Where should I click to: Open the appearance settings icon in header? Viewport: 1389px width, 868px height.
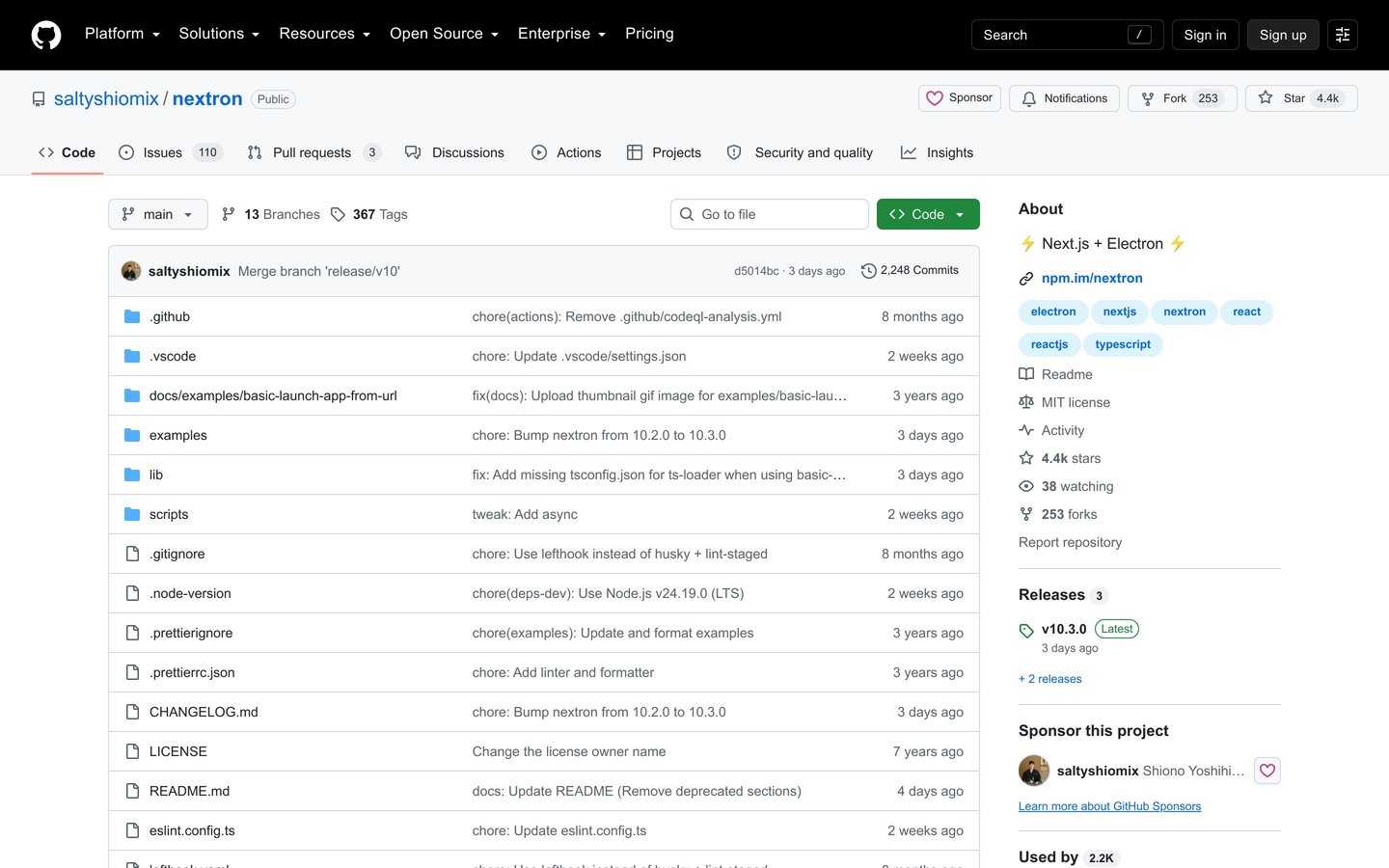click(1343, 35)
